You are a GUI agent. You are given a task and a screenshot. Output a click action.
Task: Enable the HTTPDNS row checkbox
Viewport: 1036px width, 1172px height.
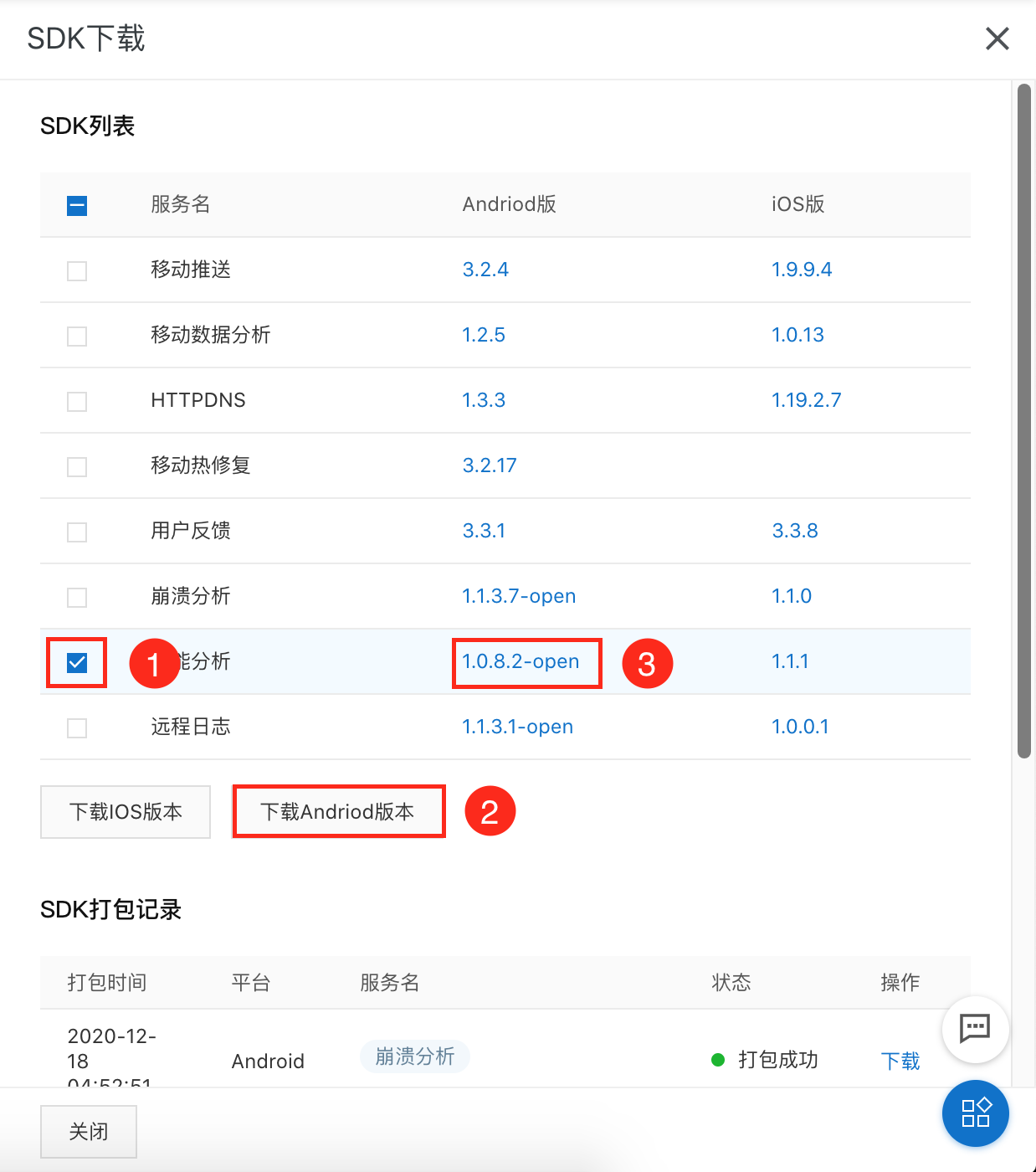(x=77, y=401)
